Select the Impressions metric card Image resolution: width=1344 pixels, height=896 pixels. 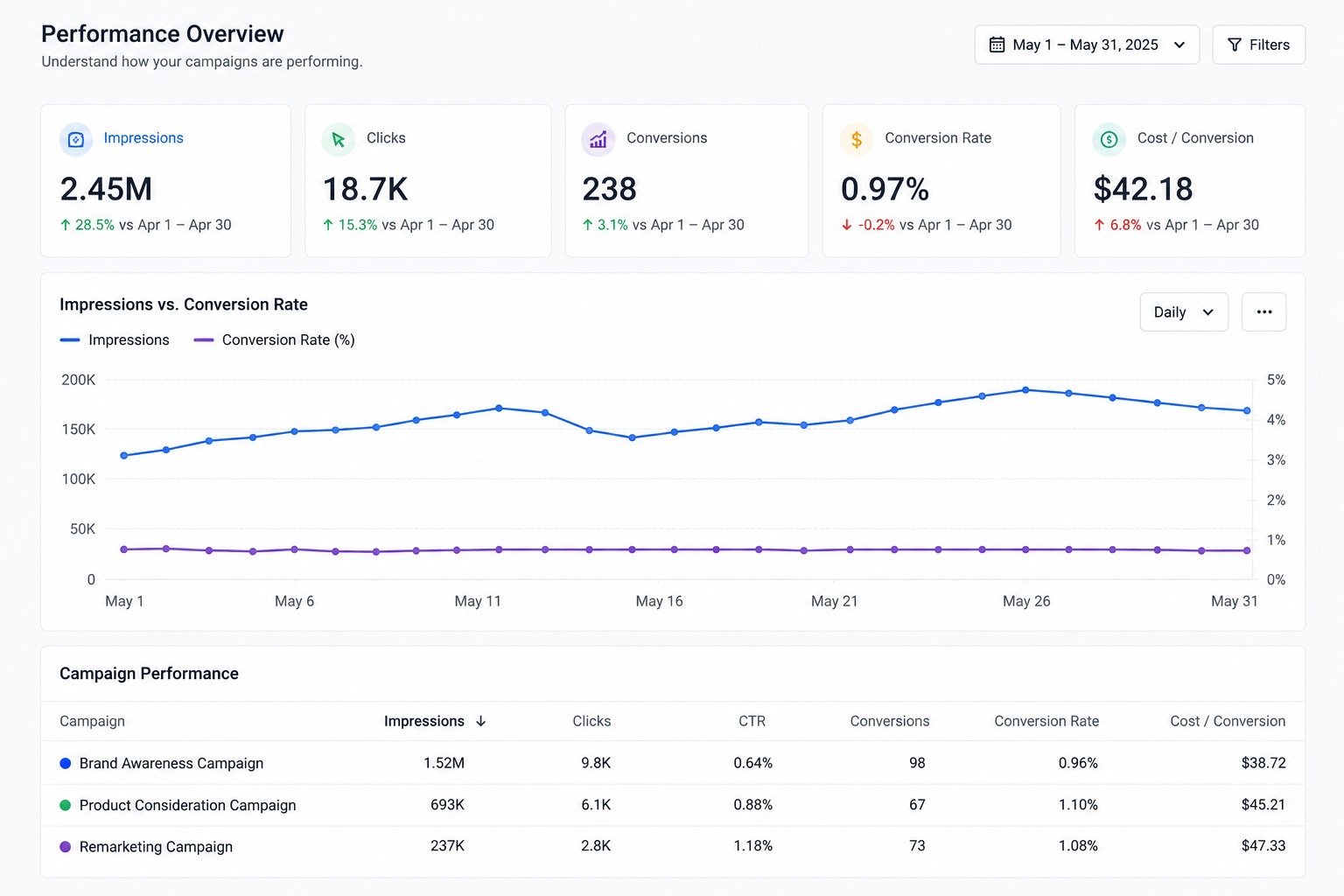click(166, 181)
